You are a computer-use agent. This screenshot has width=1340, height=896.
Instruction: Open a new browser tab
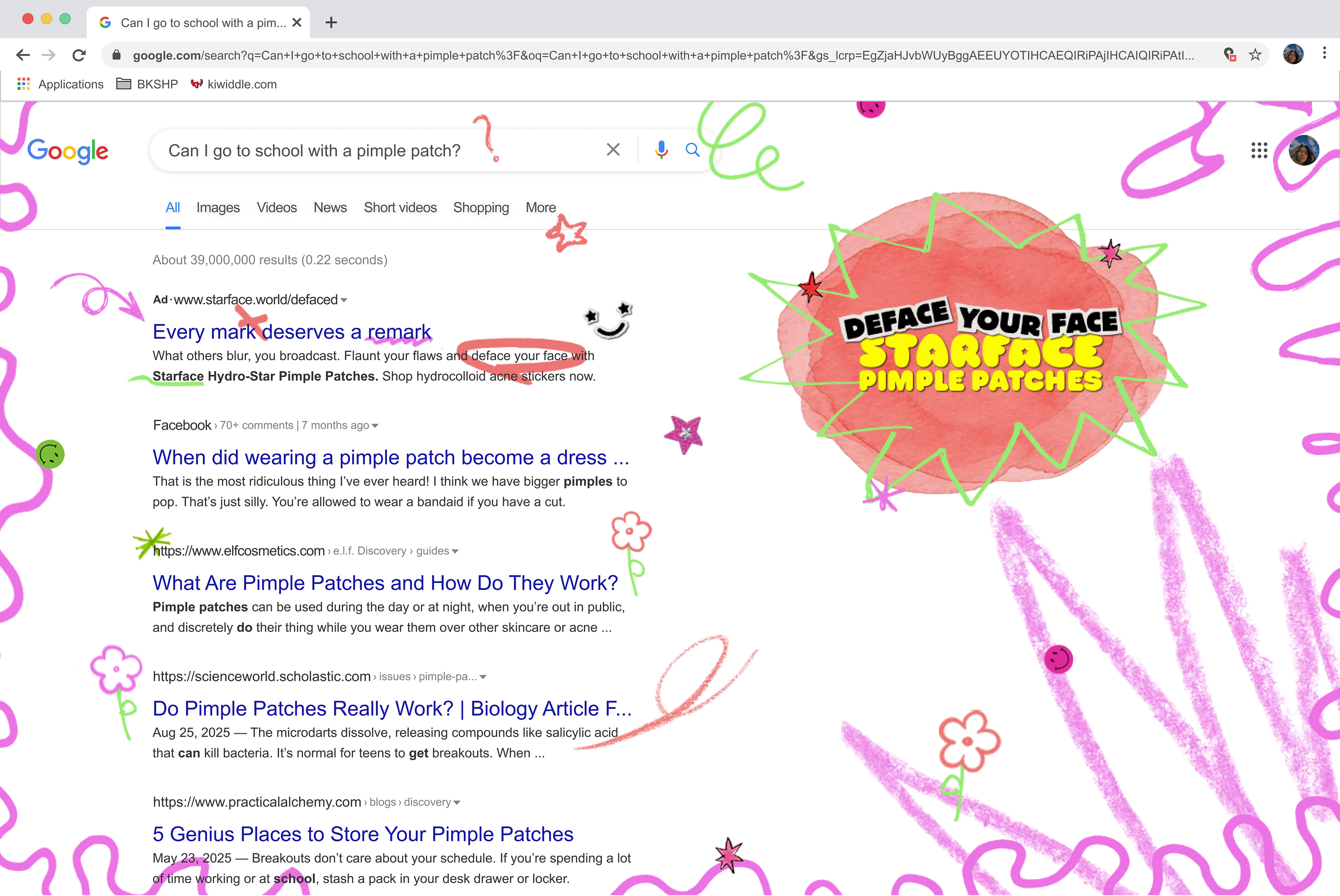331,22
